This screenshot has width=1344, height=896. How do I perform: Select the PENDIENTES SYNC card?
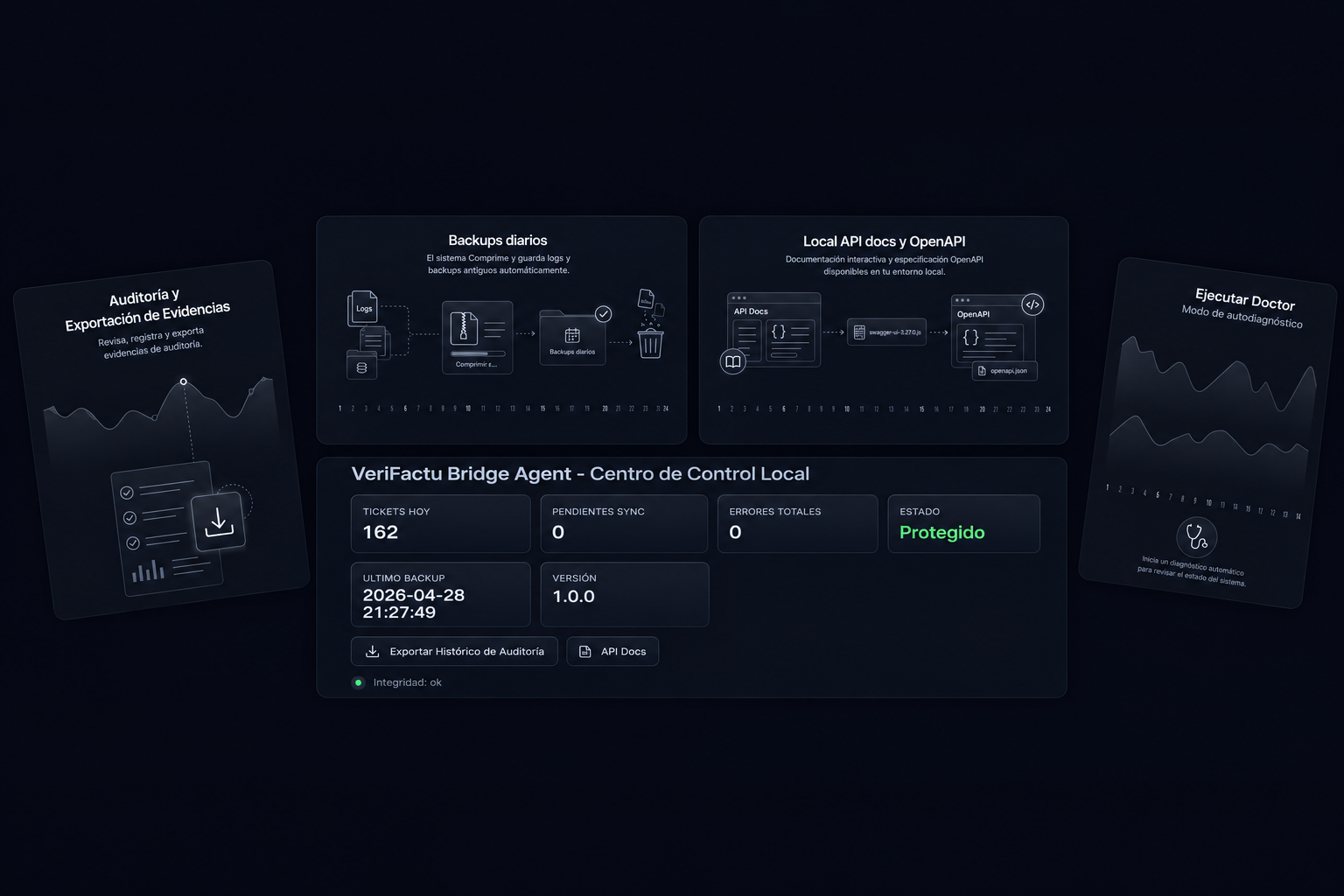[624, 523]
